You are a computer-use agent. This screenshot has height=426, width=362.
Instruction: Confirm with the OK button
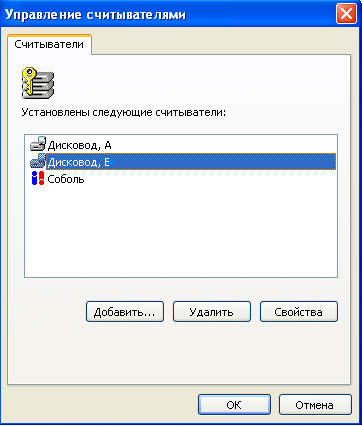[x=234, y=405]
